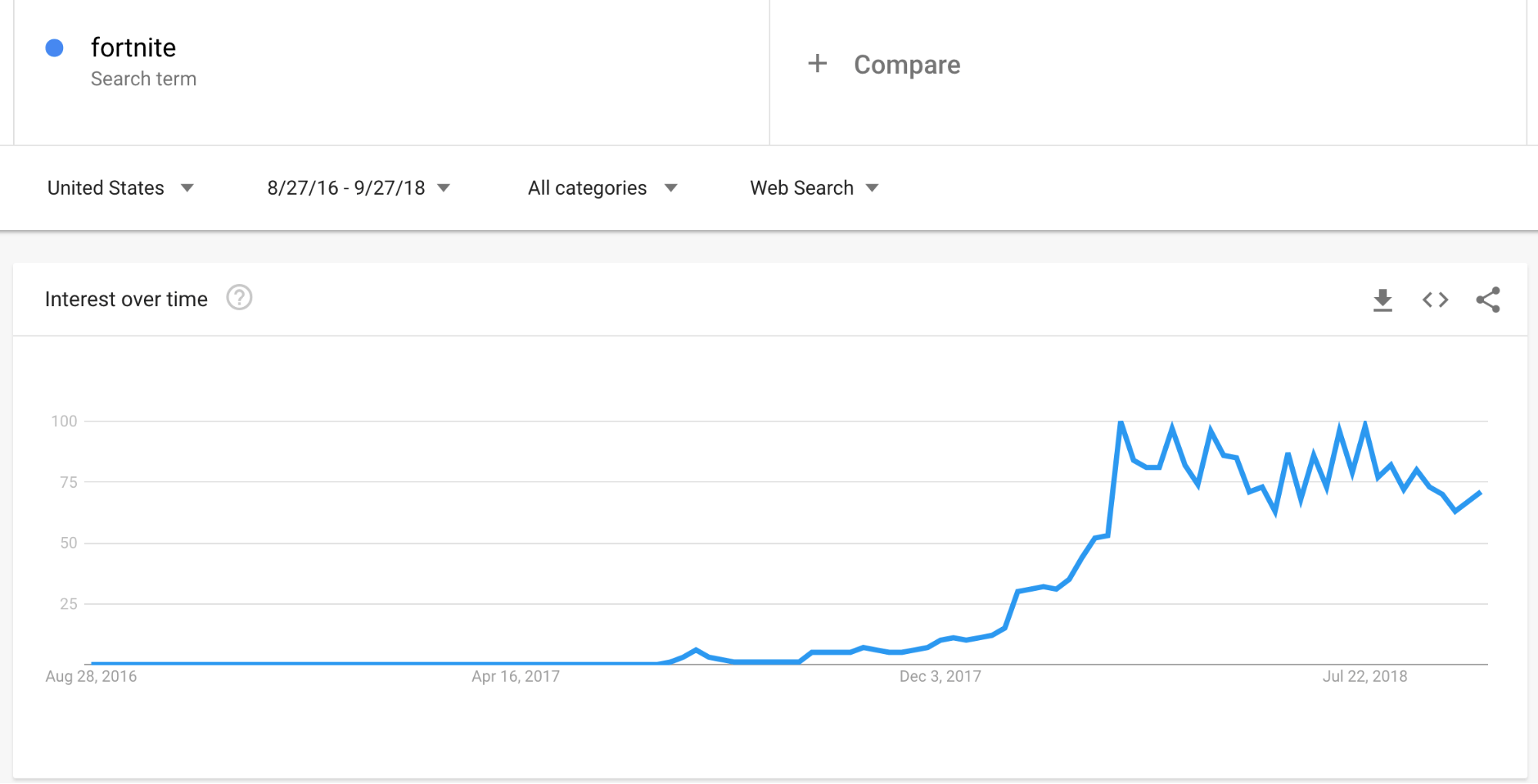
Task: Add a comparison term with Compare
Action: (906, 65)
